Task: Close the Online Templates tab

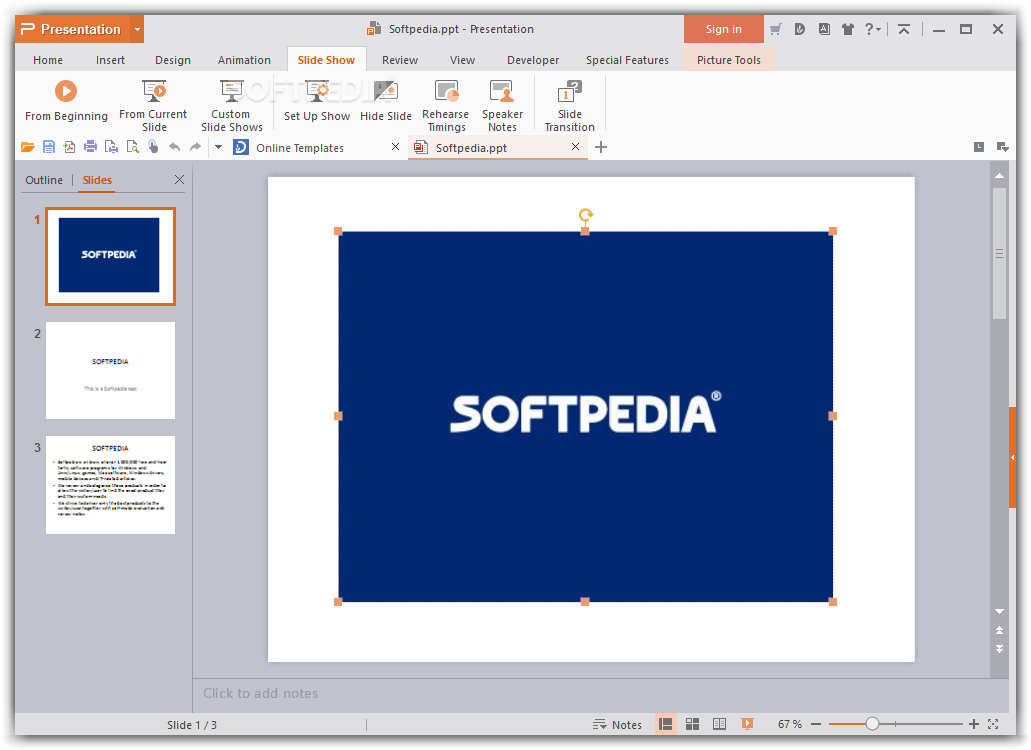Action: 395,147
